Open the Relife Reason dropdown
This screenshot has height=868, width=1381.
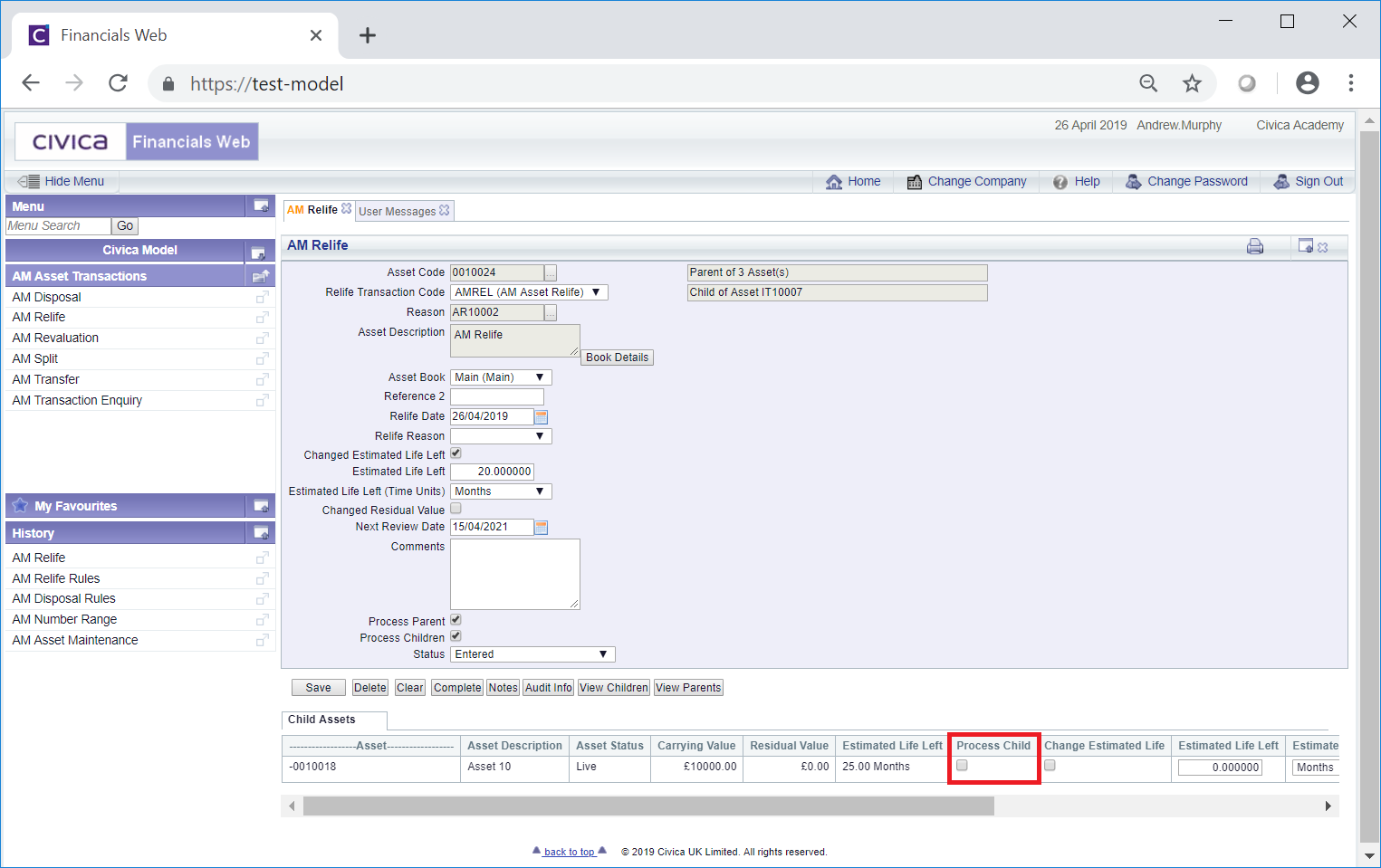(x=501, y=436)
